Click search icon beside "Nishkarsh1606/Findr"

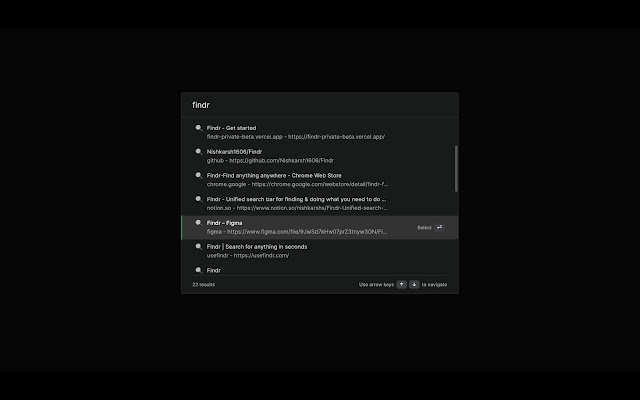pyautogui.click(x=198, y=152)
